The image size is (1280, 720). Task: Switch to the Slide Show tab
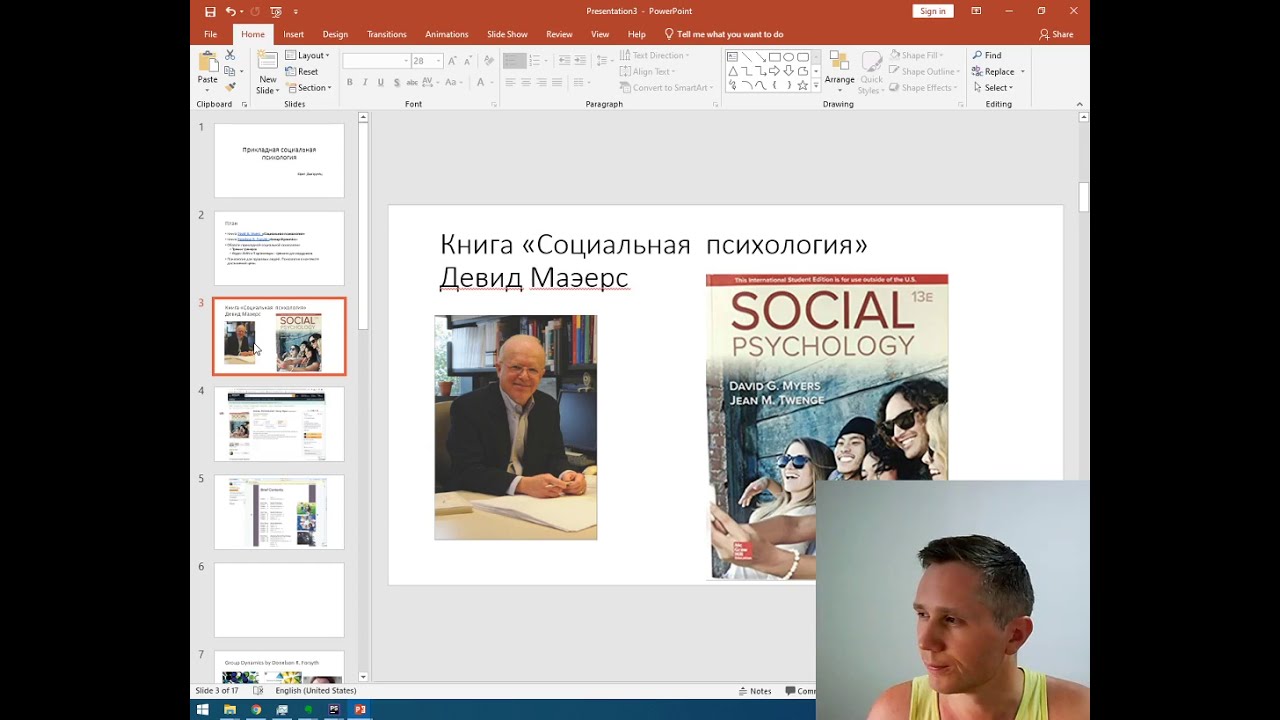click(x=507, y=34)
